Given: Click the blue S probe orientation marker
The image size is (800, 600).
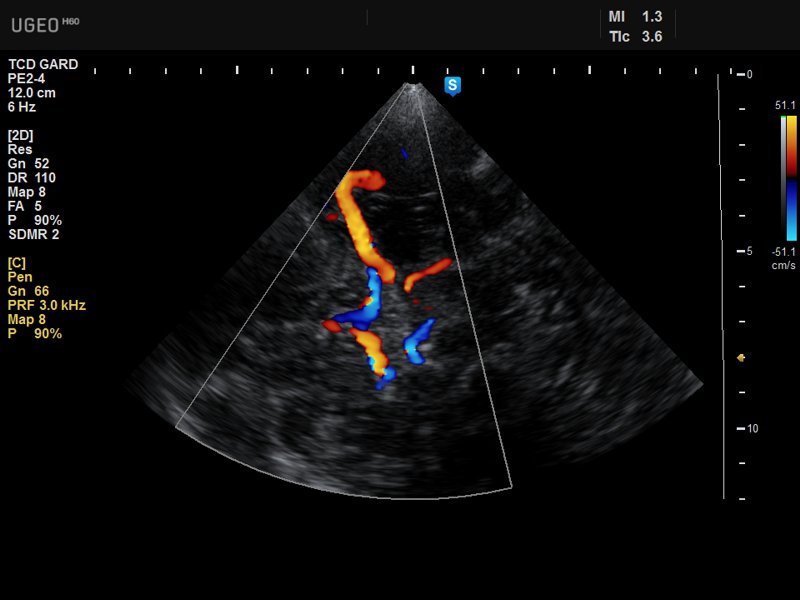Looking at the screenshot, I should click(x=452, y=86).
